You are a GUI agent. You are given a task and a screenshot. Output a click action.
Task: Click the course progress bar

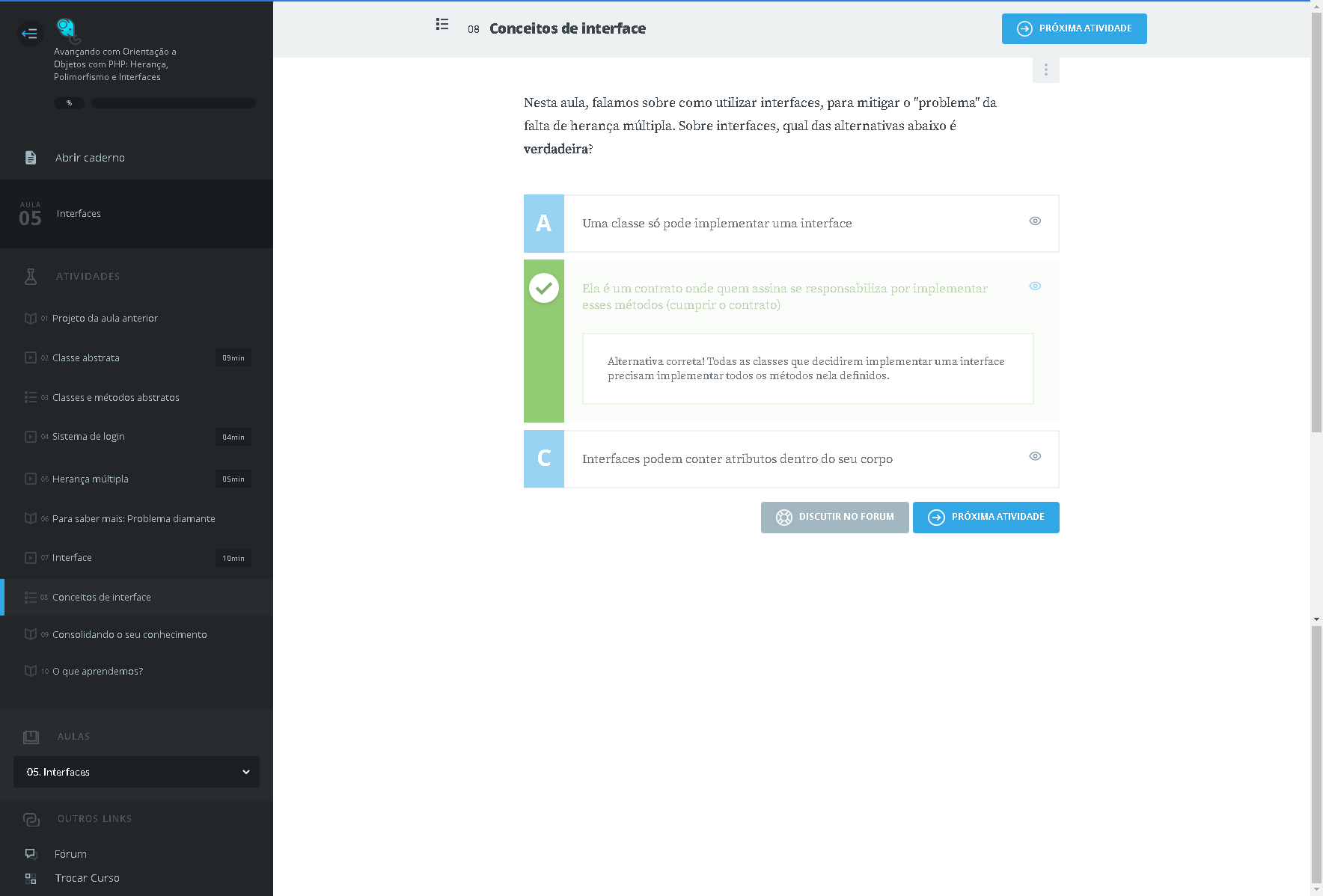pos(173,103)
